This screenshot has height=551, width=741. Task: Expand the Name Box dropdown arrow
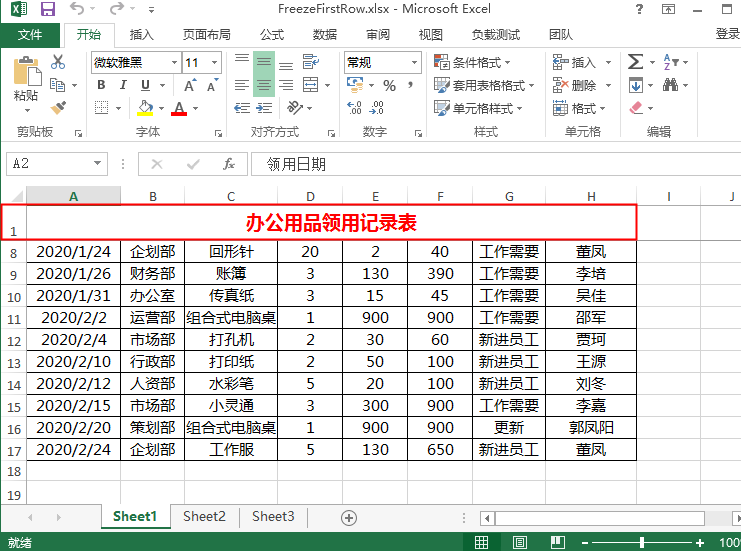click(97, 164)
